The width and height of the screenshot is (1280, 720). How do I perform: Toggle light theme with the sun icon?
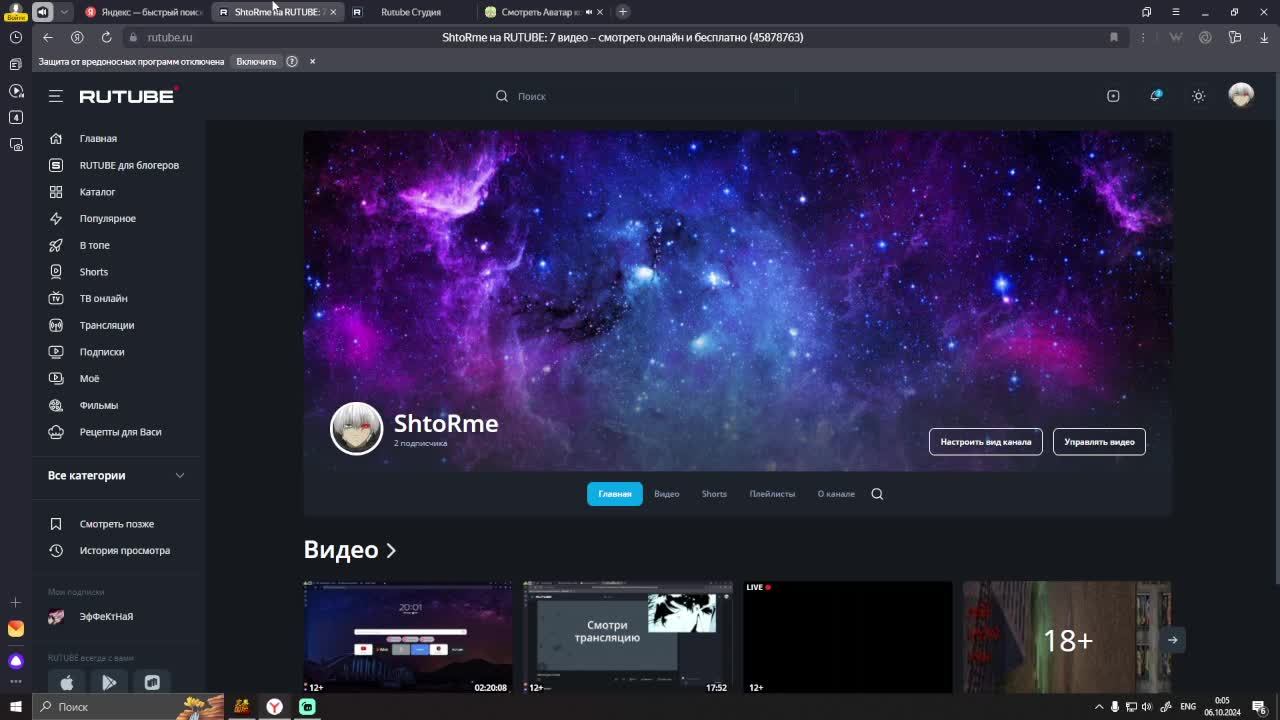(x=1198, y=96)
